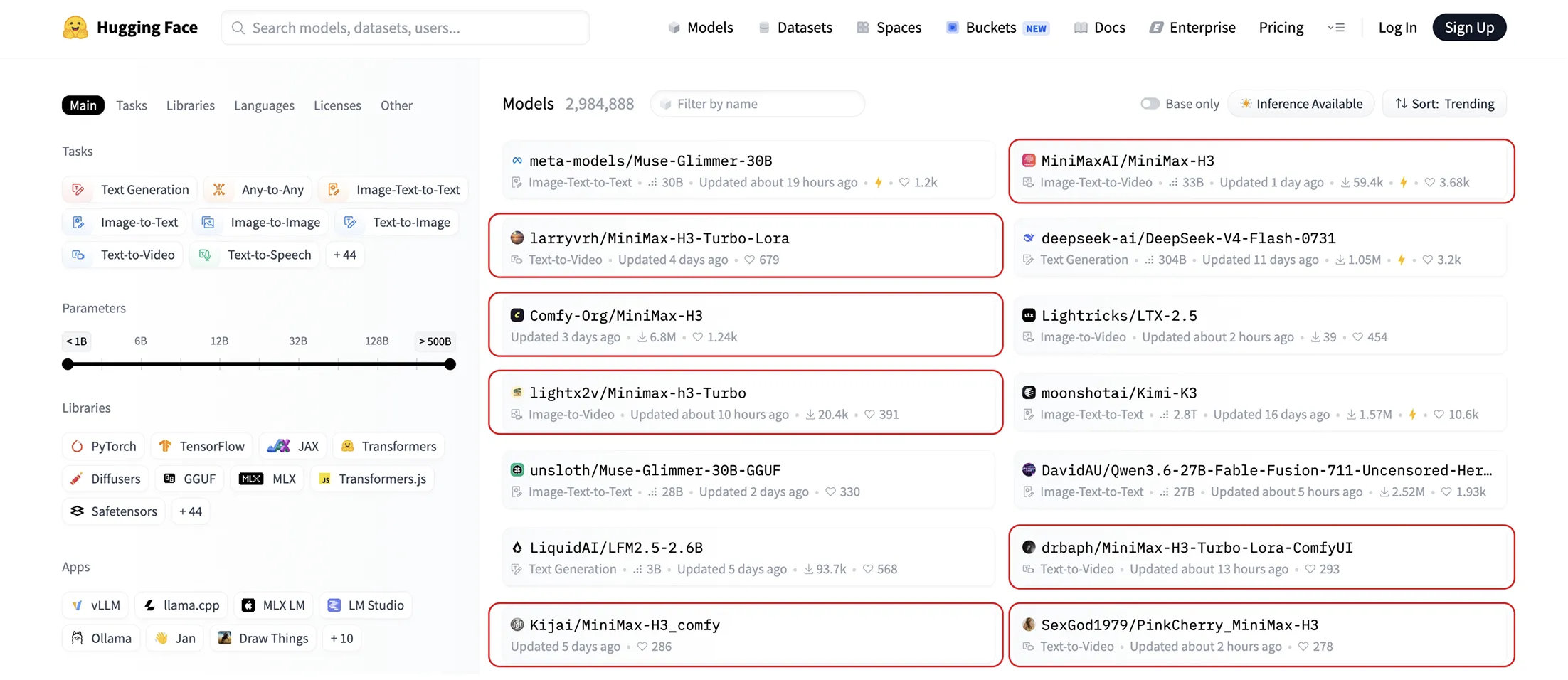Select the Image-to-Text task icon
The height and width of the screenshot is (680, 1568).
click(x=78, y=223)
